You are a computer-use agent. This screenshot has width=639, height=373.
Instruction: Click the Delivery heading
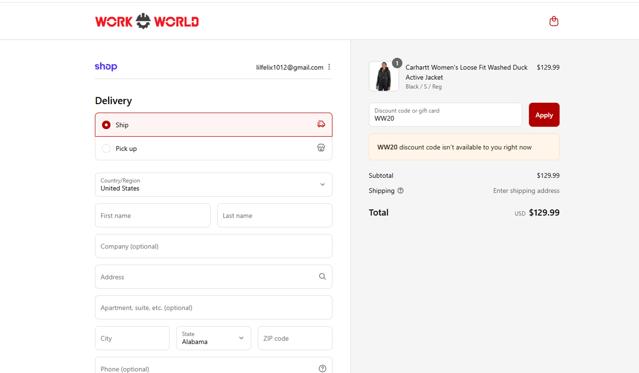(x=113, y=101)
